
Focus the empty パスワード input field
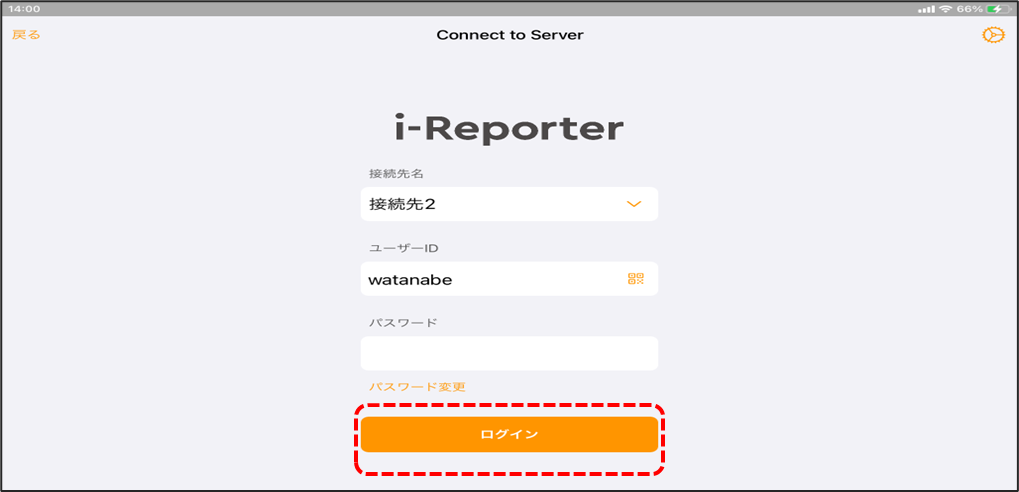[509, 353]
